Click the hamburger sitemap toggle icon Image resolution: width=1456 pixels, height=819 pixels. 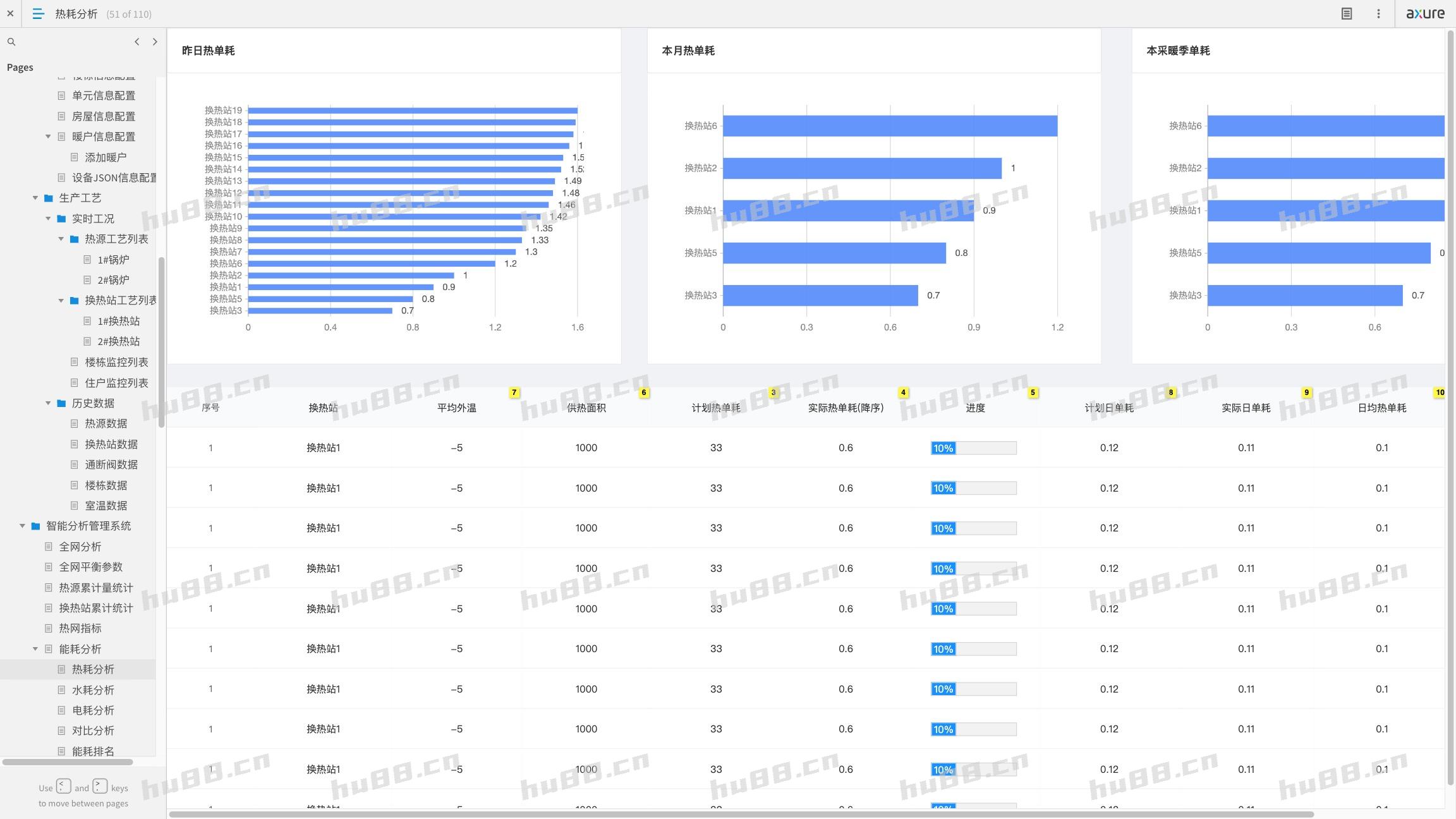tap(38, 13)
